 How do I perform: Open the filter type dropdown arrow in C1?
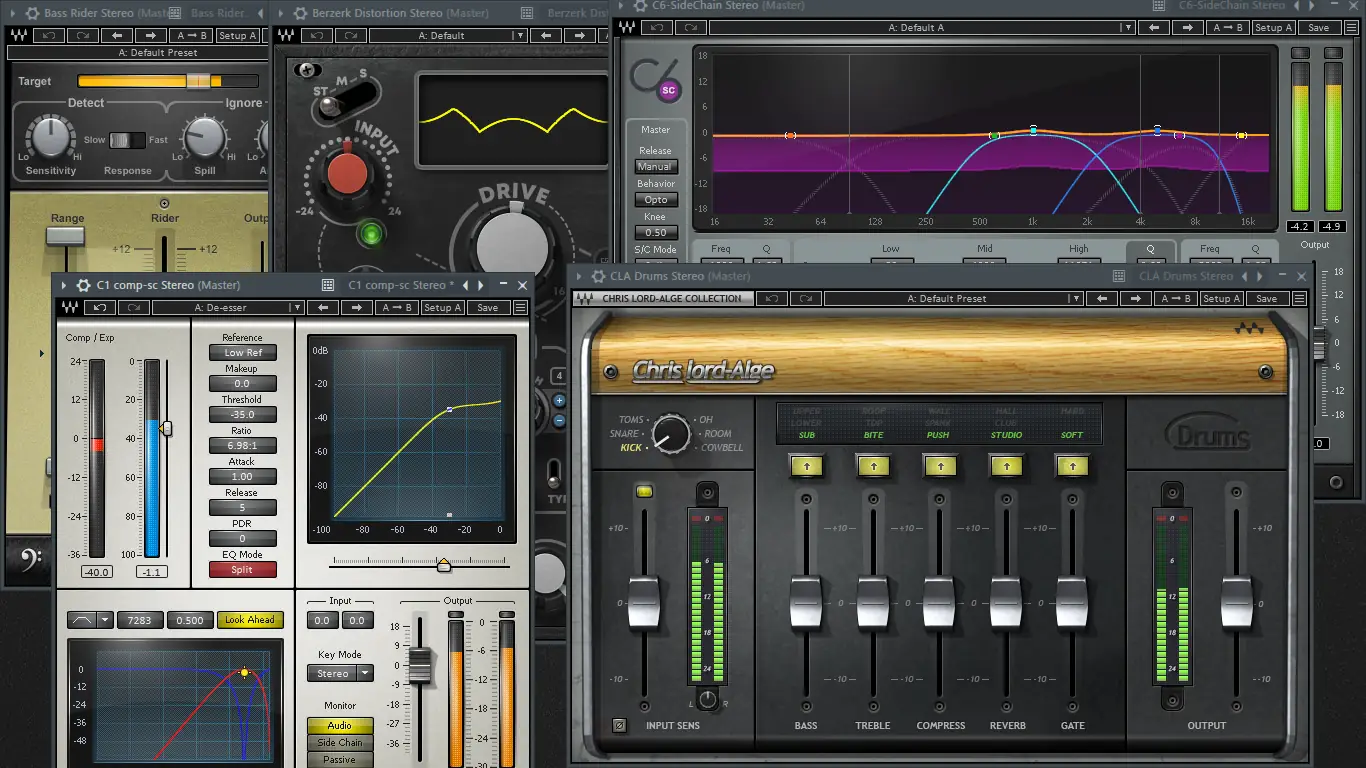pos(105,620)
